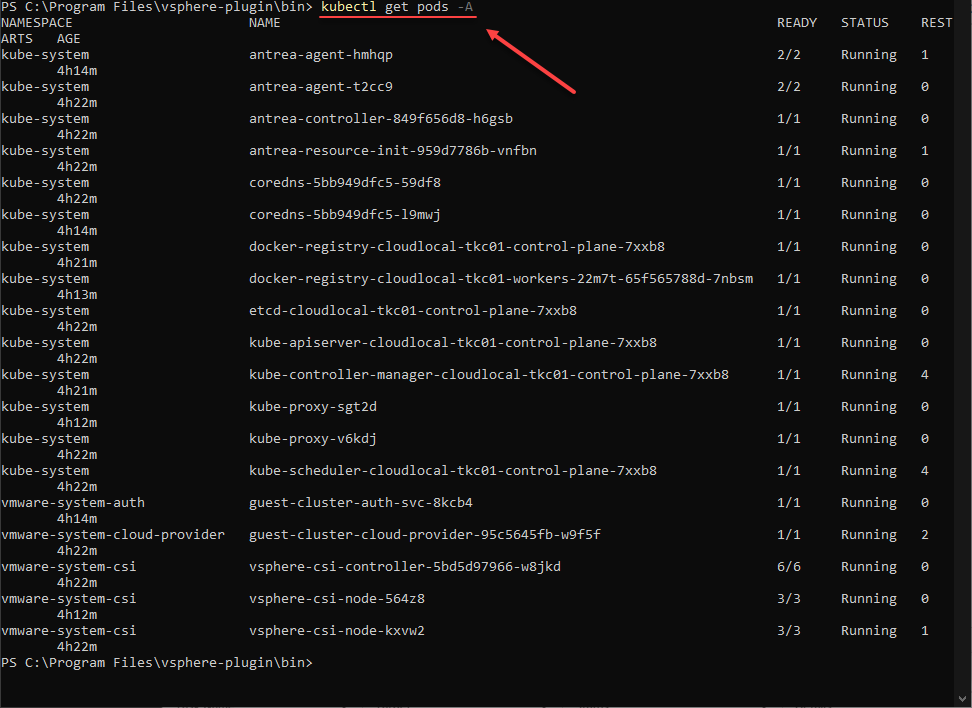This screenshot has height=708, width=972.
Task: Click the 4h13m age value
Action: click(77, 295)
